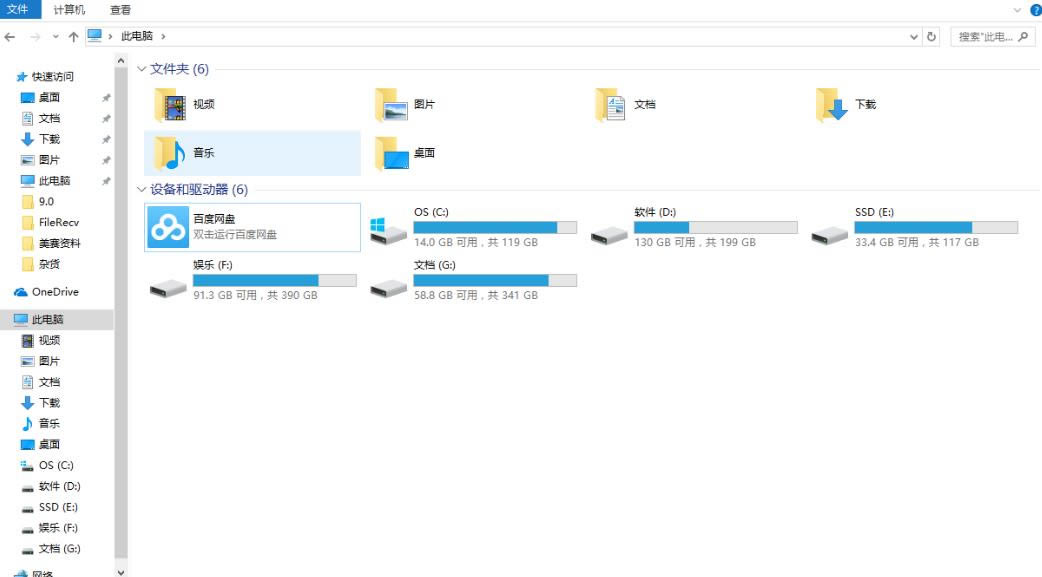Click the Back navigation arrow

click(x=10, y=37)
